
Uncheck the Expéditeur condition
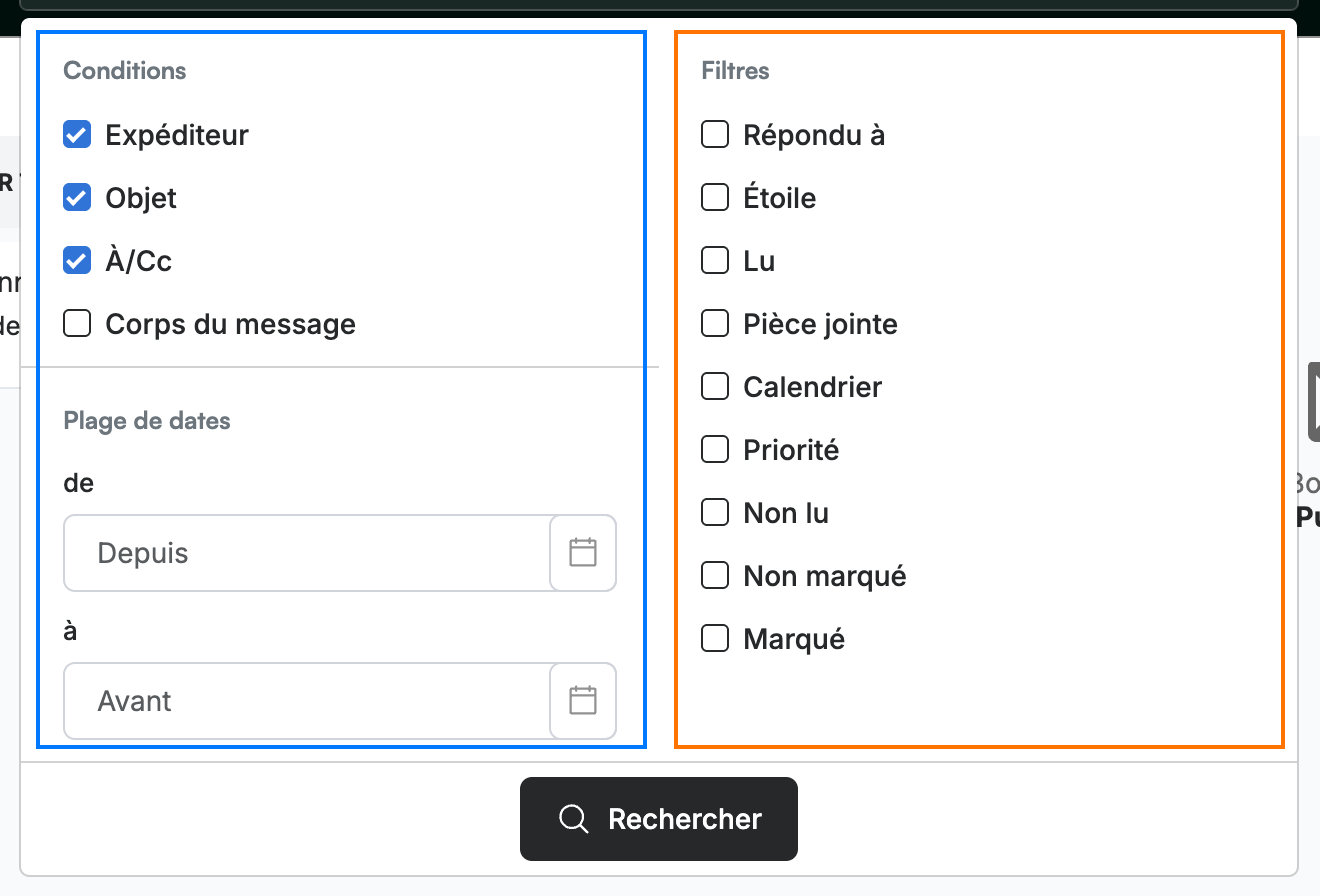(77, 135)
